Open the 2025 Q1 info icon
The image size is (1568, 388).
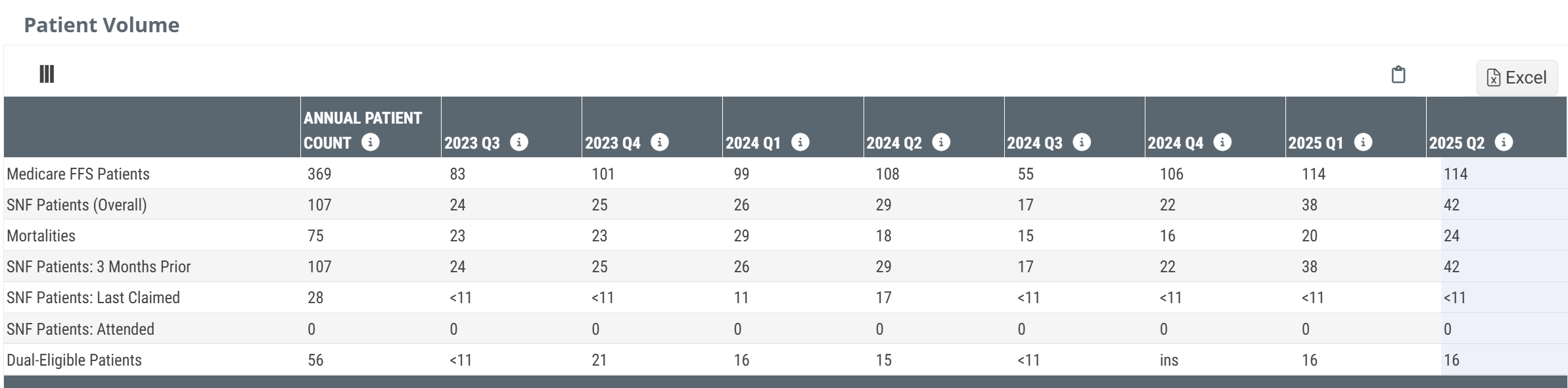[x=1363, y=142]
